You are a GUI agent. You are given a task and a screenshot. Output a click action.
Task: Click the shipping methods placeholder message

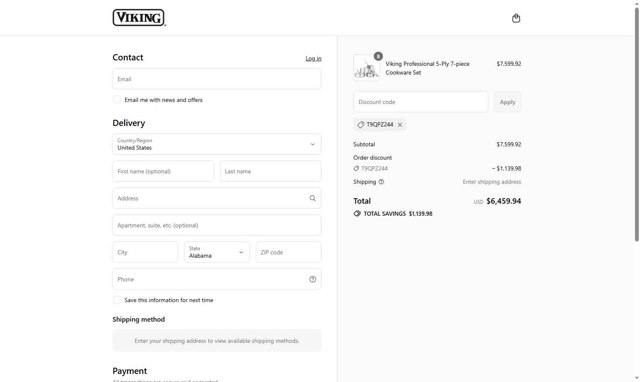(x=217, y=341)
